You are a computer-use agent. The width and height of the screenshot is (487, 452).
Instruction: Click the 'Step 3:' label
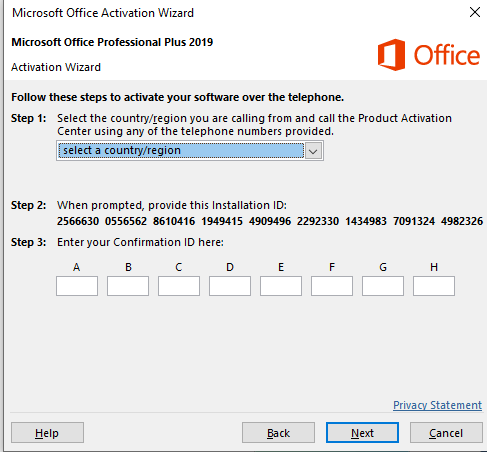29,242
